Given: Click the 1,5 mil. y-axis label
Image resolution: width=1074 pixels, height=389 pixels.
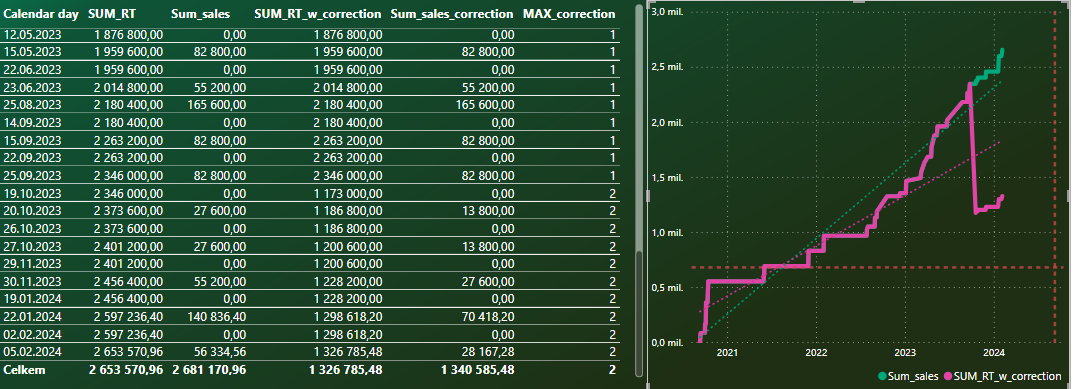Looking at the screenshot, I should pyautogui.click(x=668, y=177).
